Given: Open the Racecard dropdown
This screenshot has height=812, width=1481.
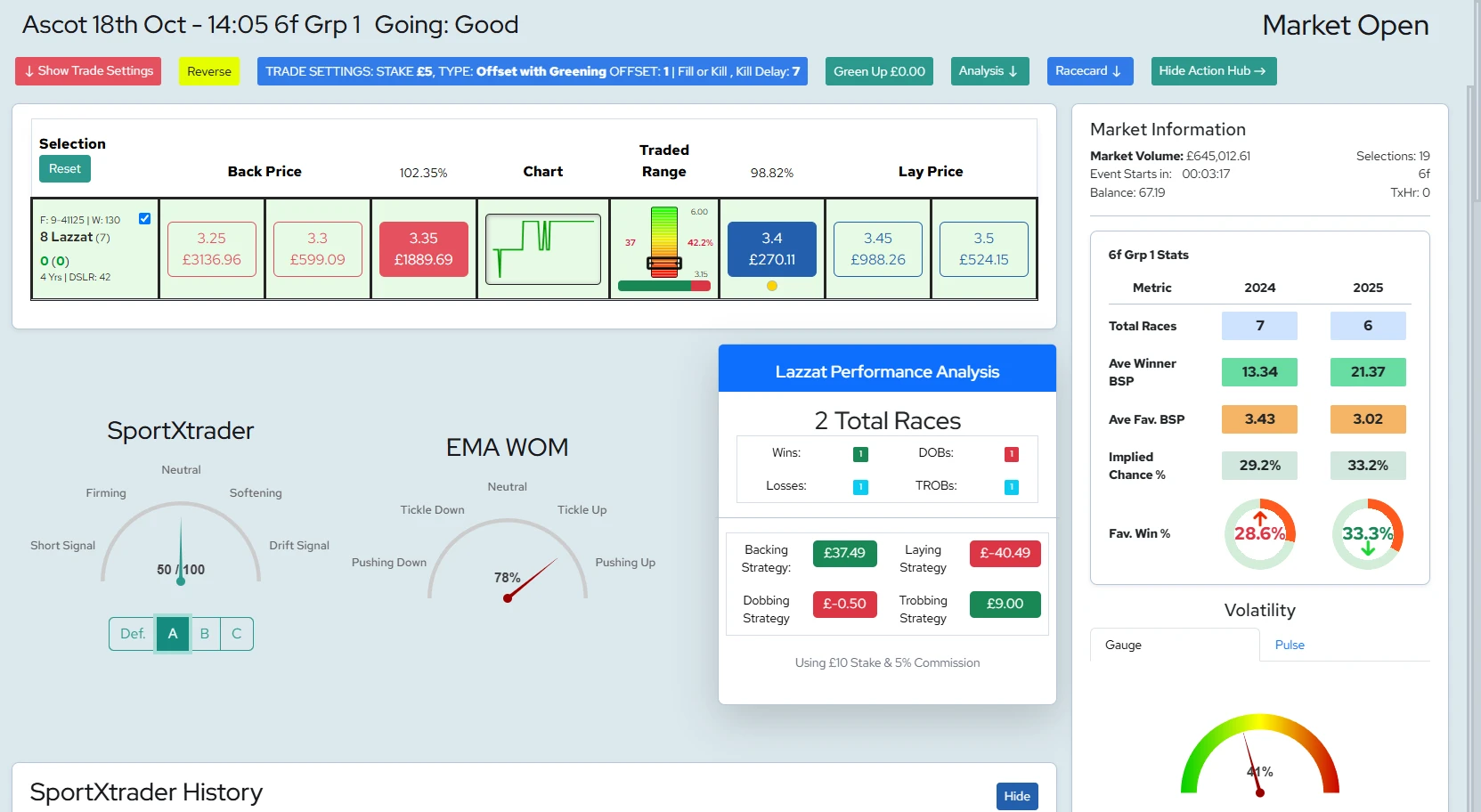Looking at the screenshot, I should pos(1089,71).
